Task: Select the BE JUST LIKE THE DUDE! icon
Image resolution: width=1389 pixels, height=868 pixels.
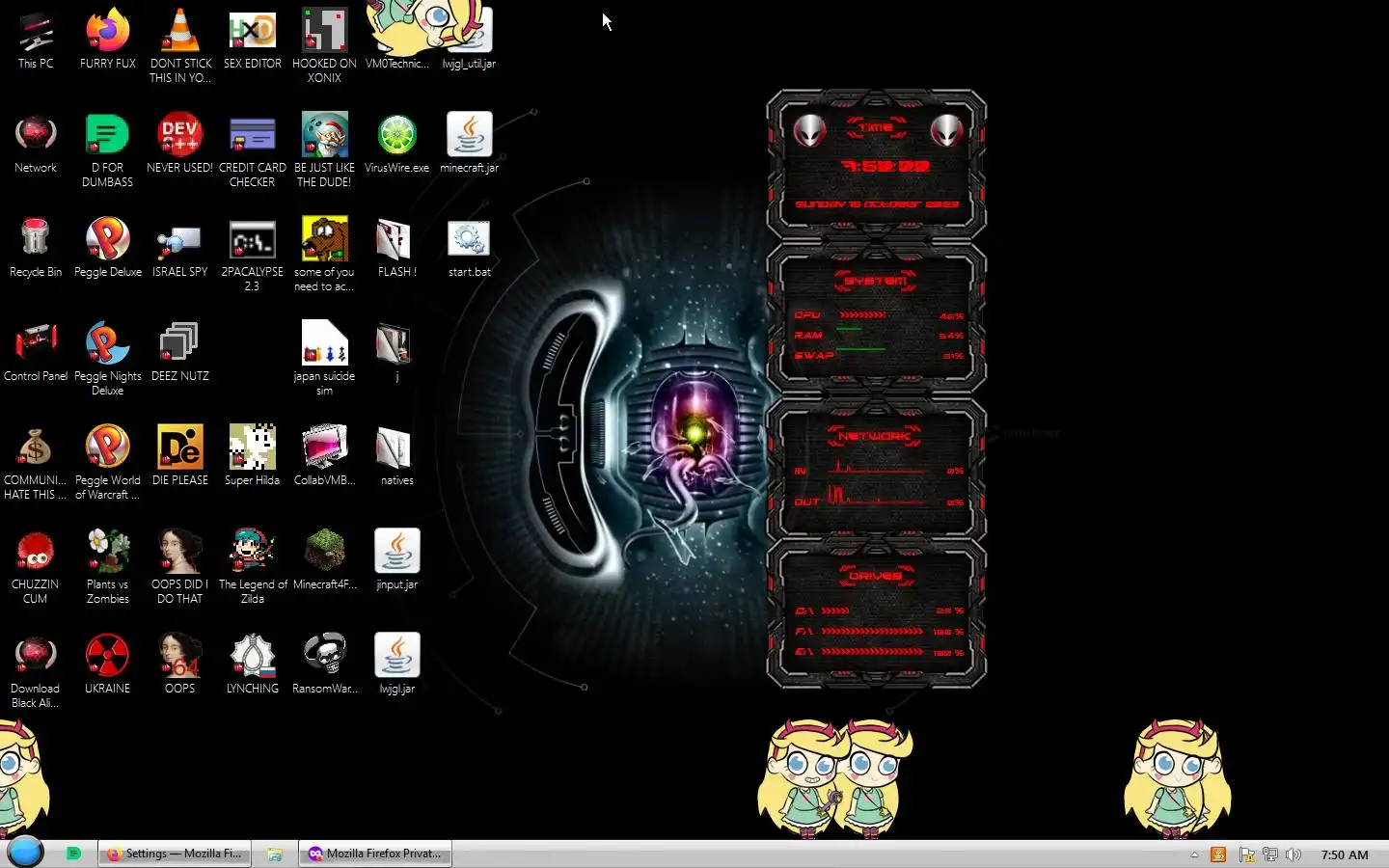Action: (324, 149)
